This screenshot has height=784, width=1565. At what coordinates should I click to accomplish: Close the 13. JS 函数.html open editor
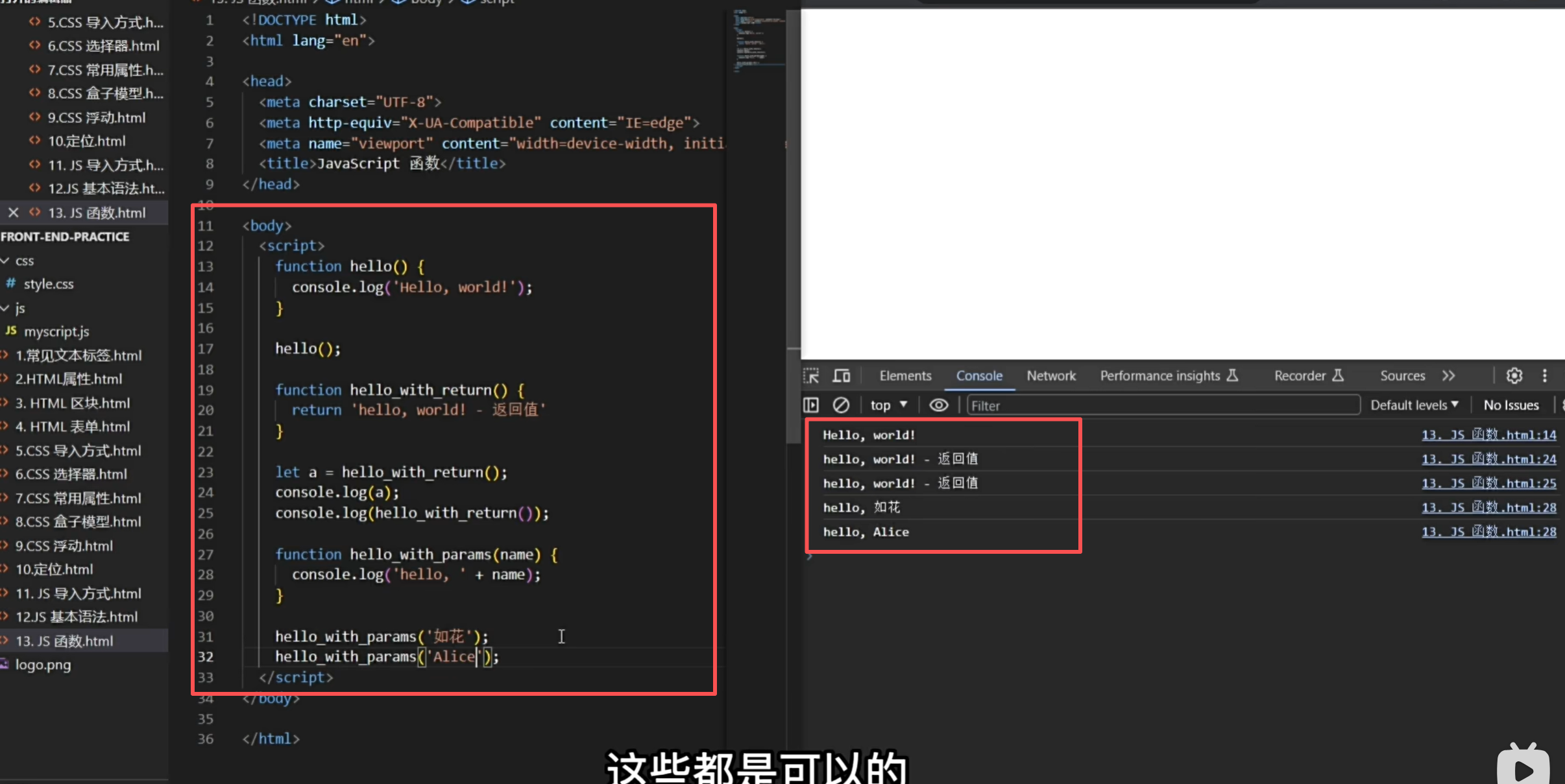pos(13,213)
